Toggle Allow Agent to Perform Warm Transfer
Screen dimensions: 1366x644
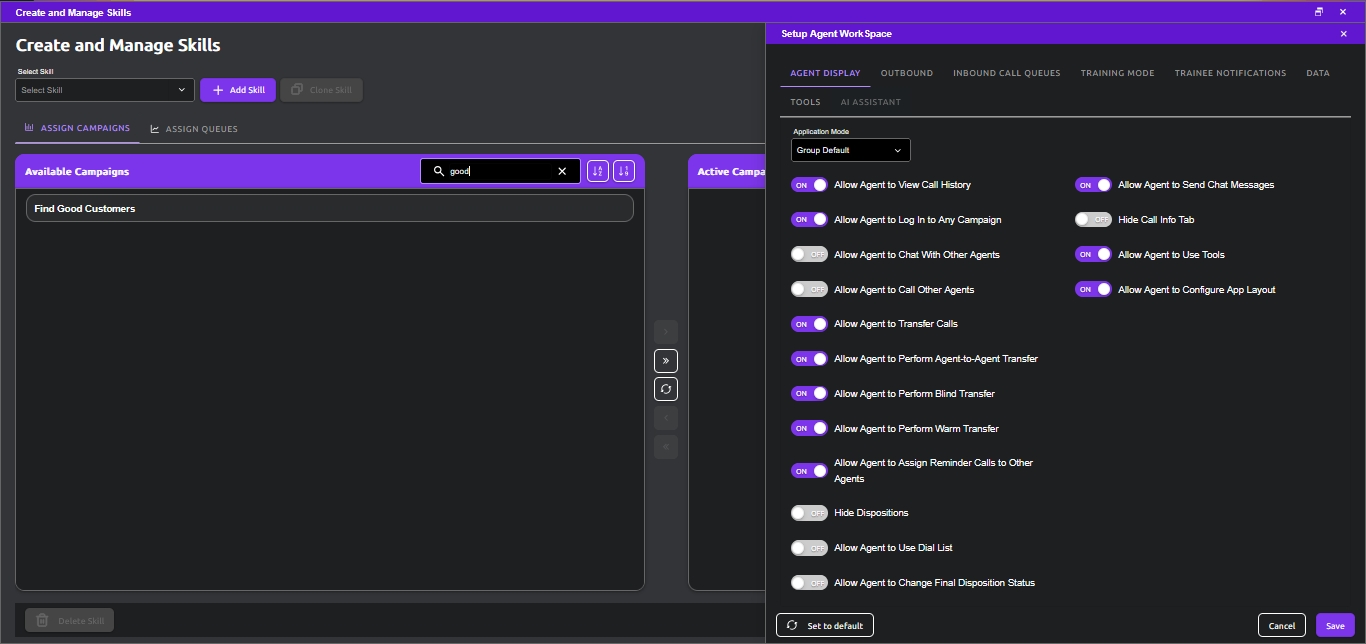point(809,428)
